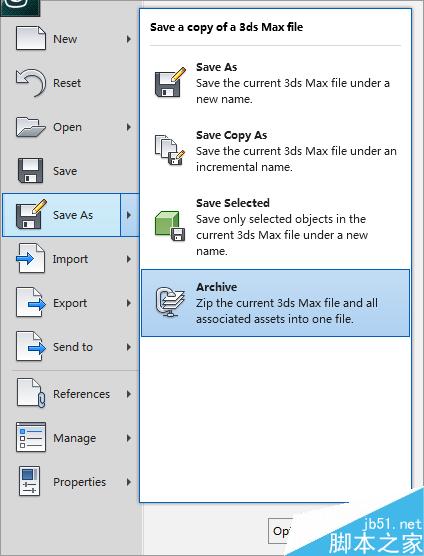Select Archive zip file entry
The image size is (424, 556).
point(275,303)
